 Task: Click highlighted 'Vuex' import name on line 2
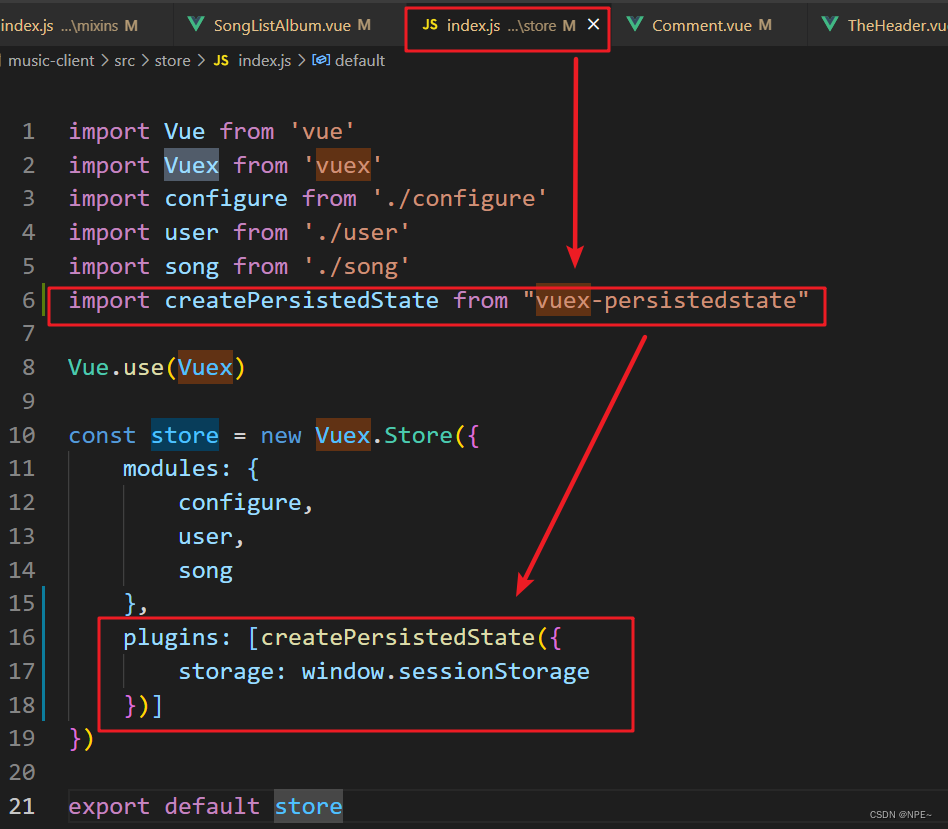191,165
